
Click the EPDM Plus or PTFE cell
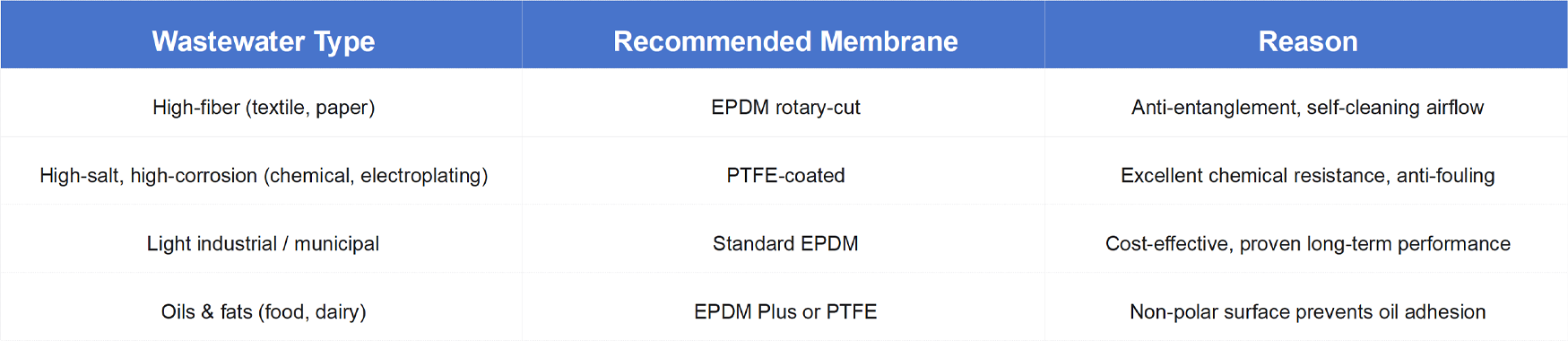click(x=784, y=307)
